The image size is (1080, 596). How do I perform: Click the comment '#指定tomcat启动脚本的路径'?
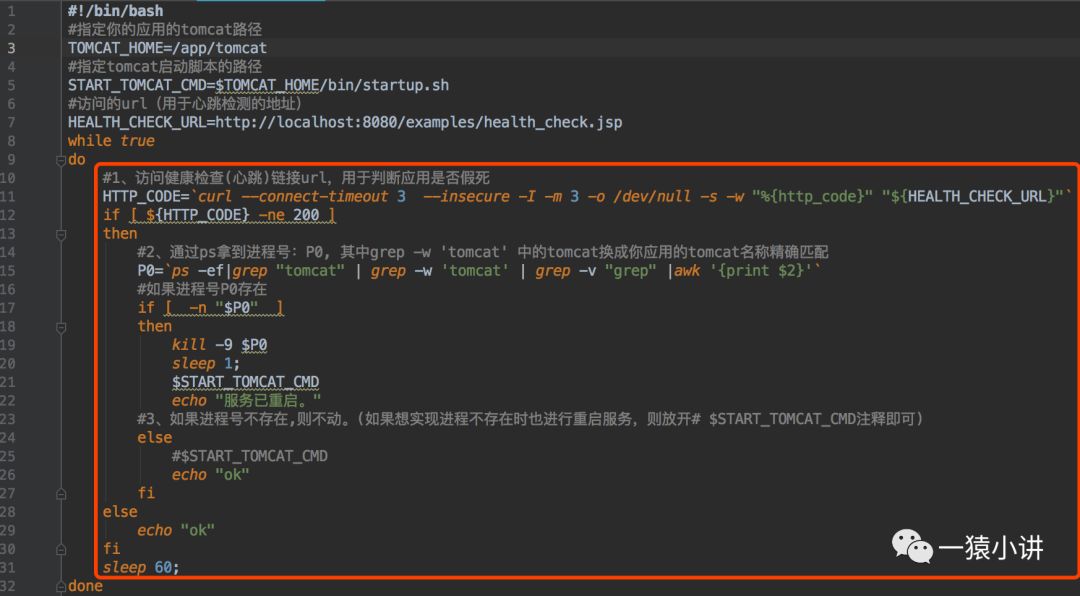pyautogui.click(x=165, y=67)
